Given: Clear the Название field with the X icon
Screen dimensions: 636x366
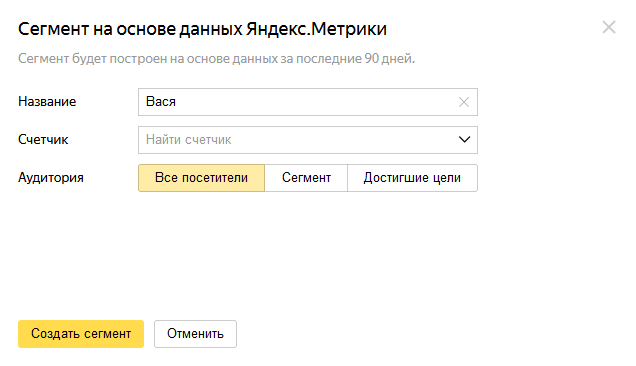Looking at the screenshot, I should [464, 102].
